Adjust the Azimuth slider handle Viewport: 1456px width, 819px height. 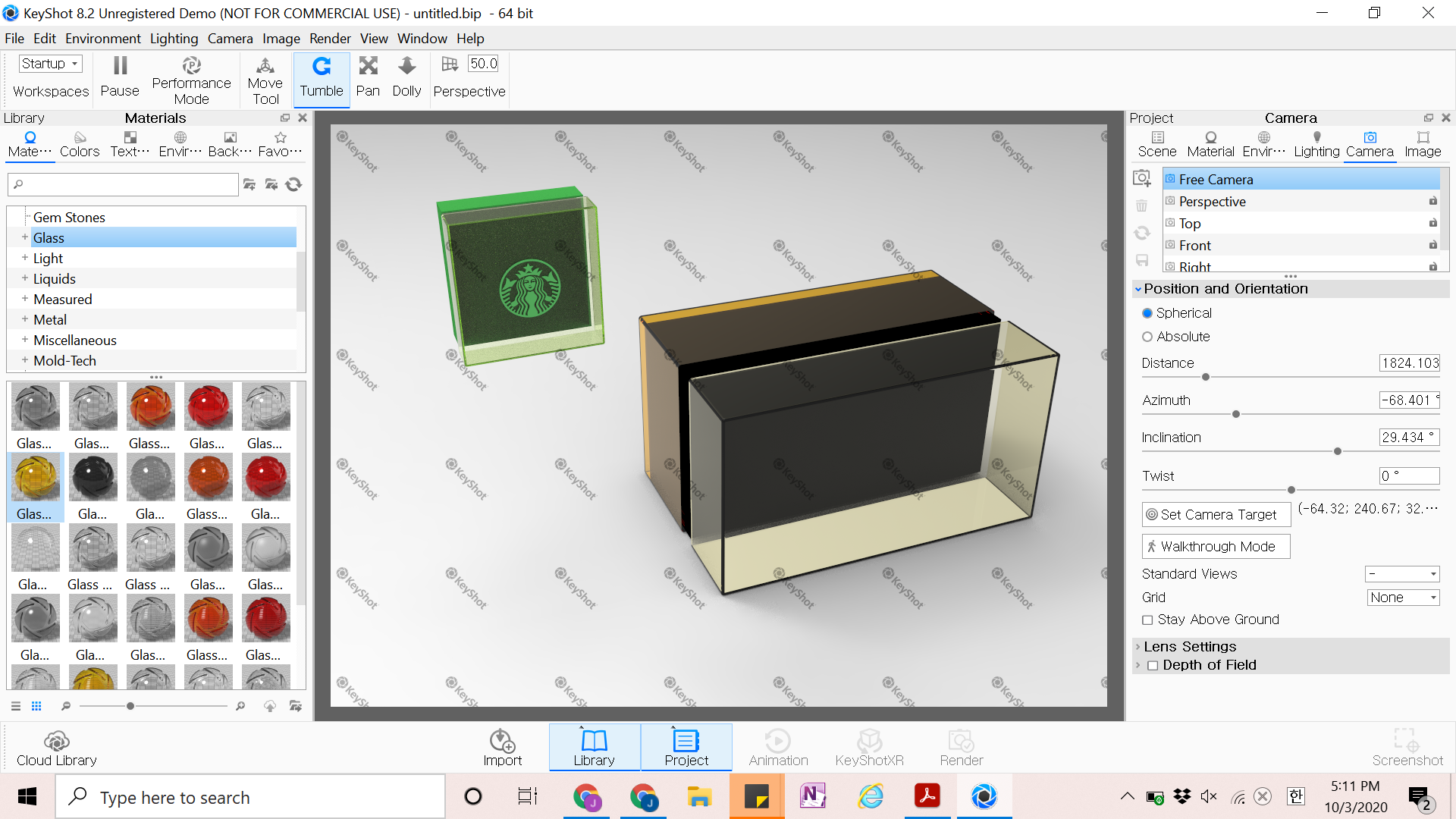(1236, 414)
